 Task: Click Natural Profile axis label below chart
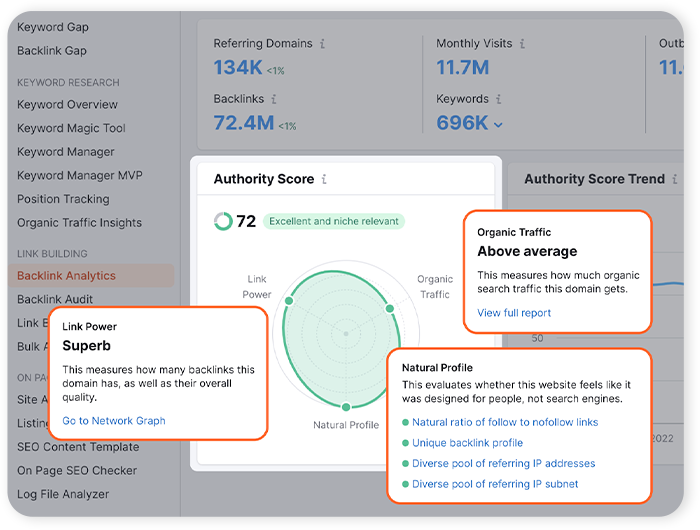[x=346, y=425]
